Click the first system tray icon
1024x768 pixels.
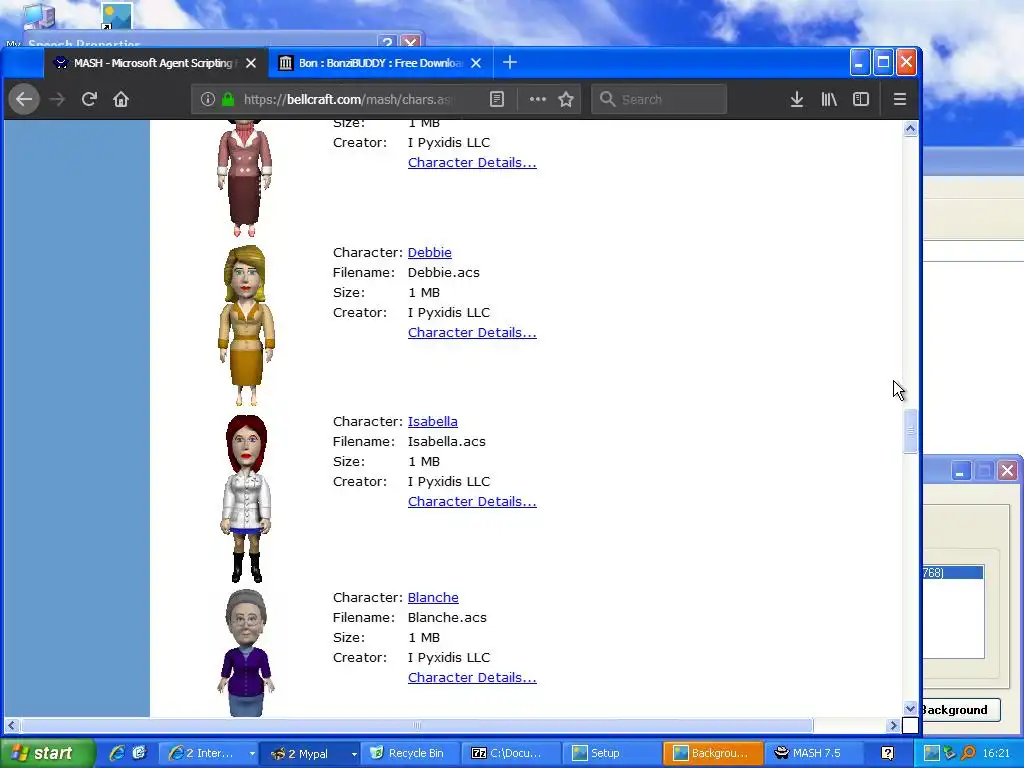pos(932,753)
